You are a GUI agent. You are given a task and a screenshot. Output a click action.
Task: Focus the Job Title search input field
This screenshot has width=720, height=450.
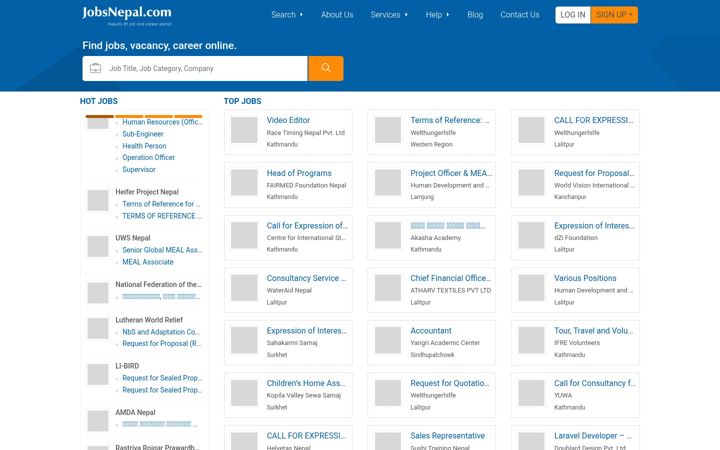pos(195,68)
